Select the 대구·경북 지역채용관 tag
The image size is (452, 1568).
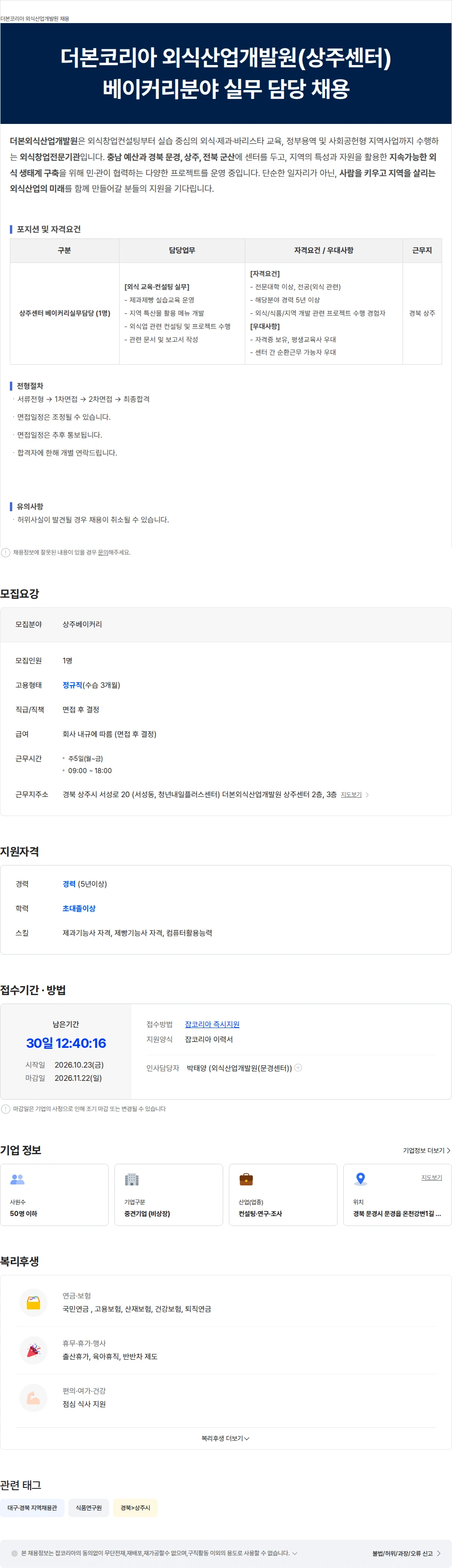pos(32,1507)
